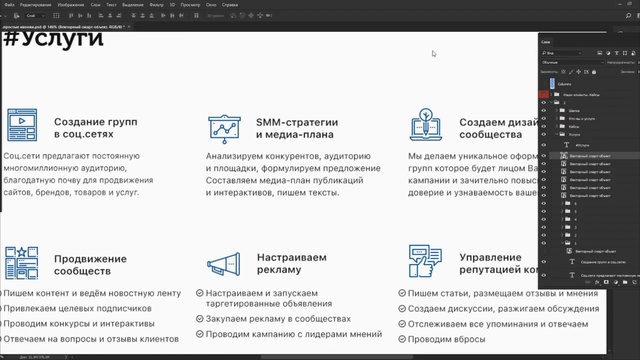Switch to the Слои panel tab
The image size is (640, 360).
[x=546, y=42]
